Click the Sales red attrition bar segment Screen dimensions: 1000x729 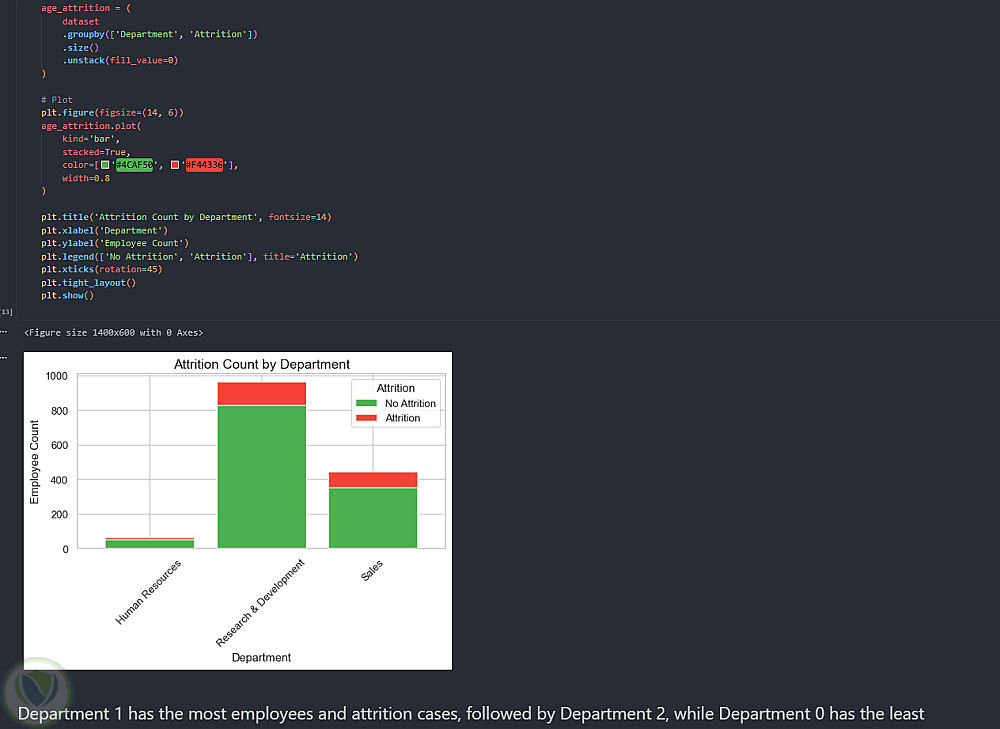(x=373, y=480)
